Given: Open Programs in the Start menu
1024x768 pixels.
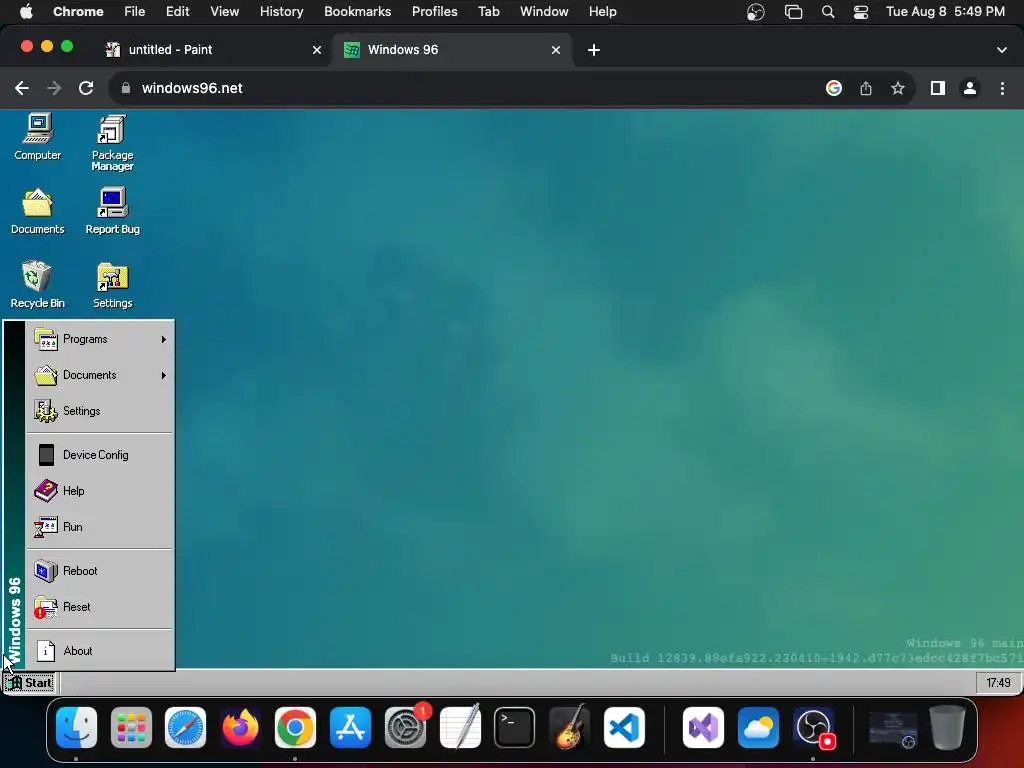Looking at the screenshot, I should [100, 339].
